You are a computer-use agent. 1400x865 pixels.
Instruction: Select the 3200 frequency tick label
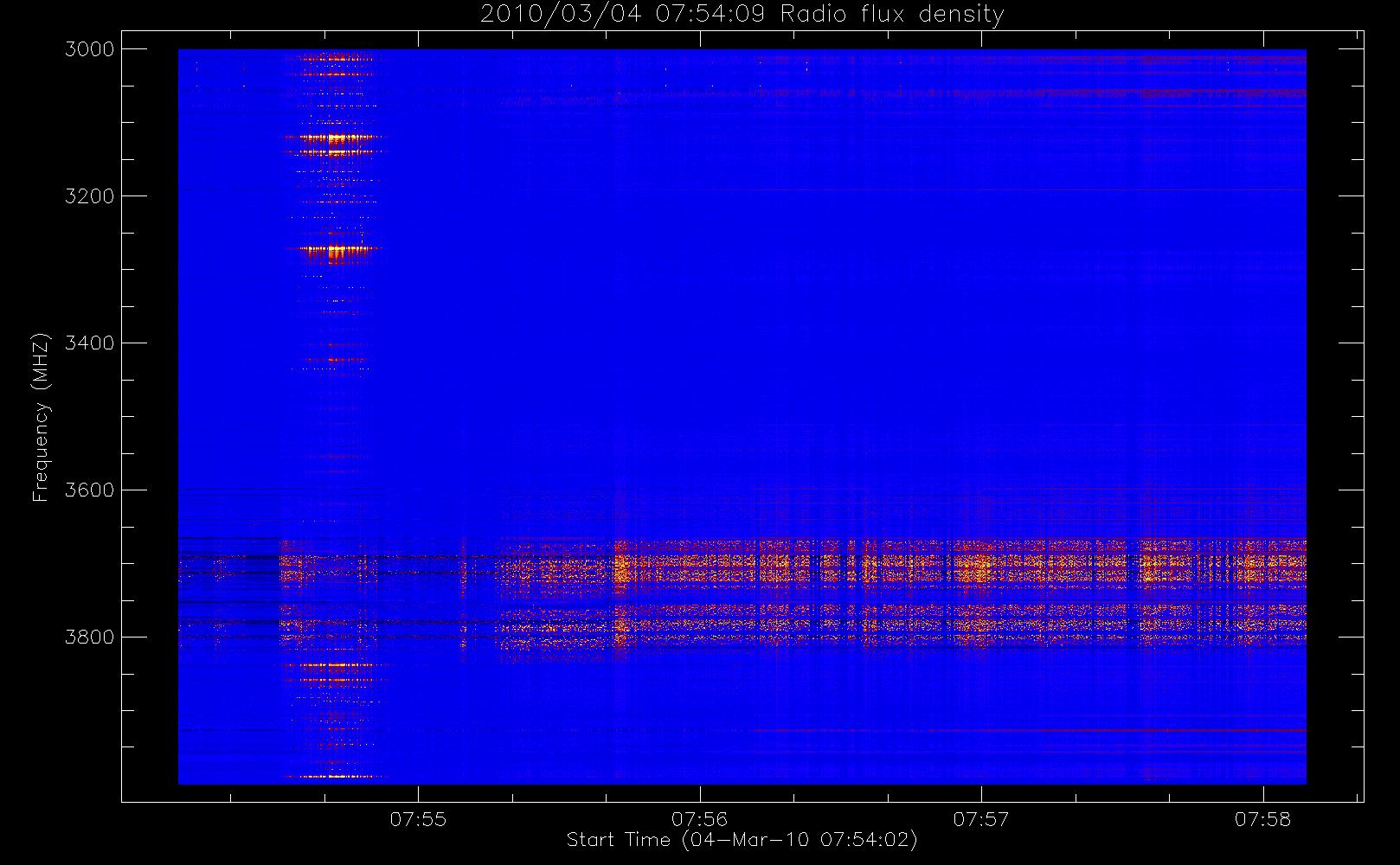coord(89,196)
